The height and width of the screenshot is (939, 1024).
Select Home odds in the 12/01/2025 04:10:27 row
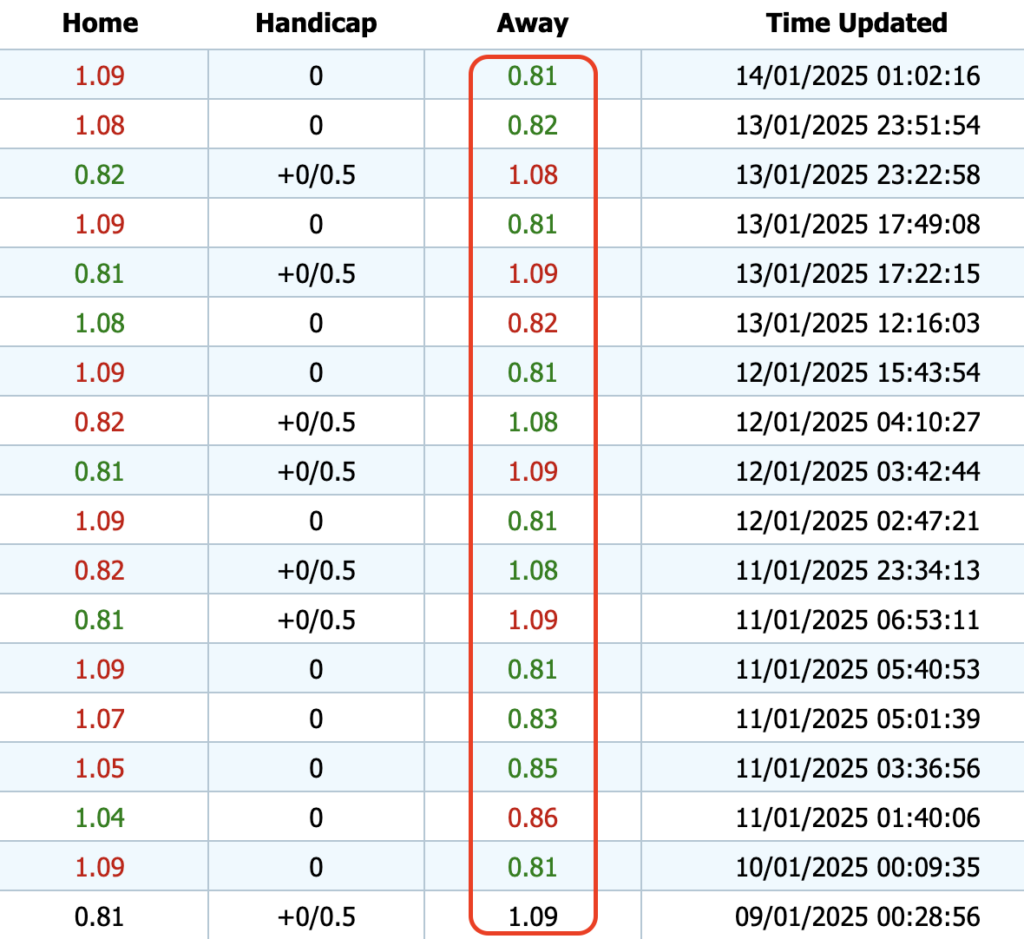pos(102,422)
